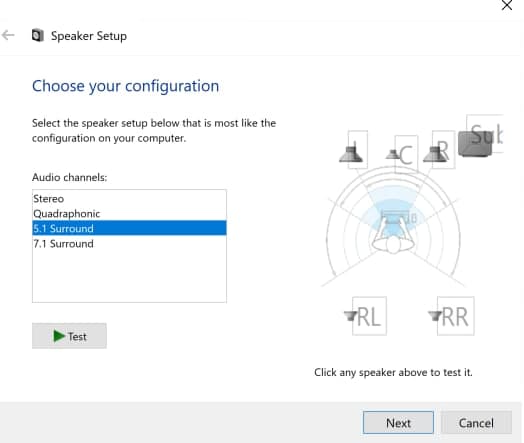Test the front left speaker icon
This screenshot has width=524, height=443.
(x=353, y=150)
